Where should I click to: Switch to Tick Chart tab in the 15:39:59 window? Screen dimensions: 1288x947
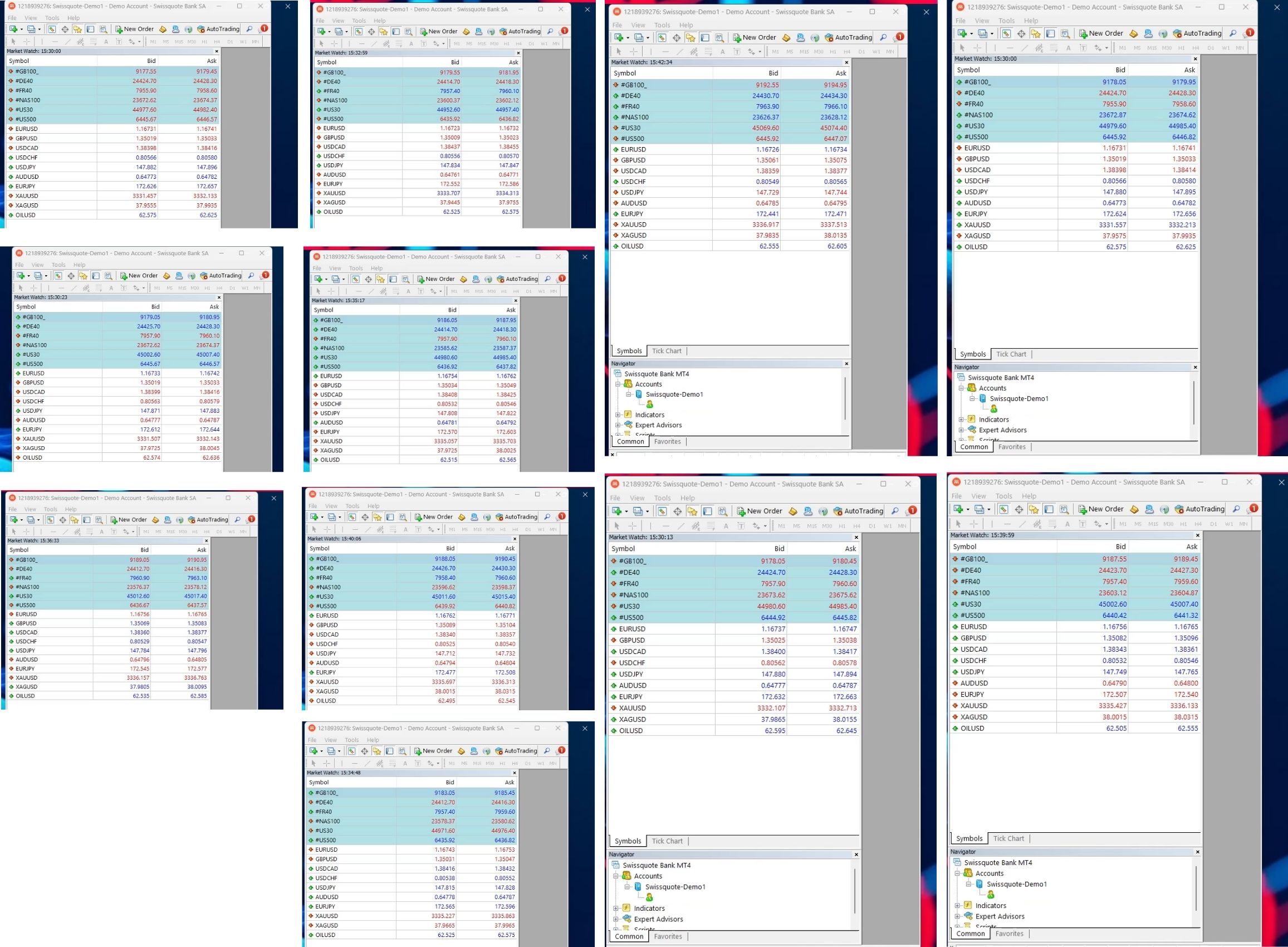(1008, 839)
